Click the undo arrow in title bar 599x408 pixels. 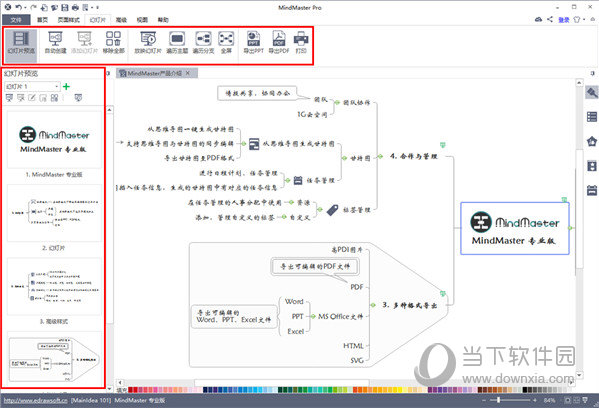[19, 7]
